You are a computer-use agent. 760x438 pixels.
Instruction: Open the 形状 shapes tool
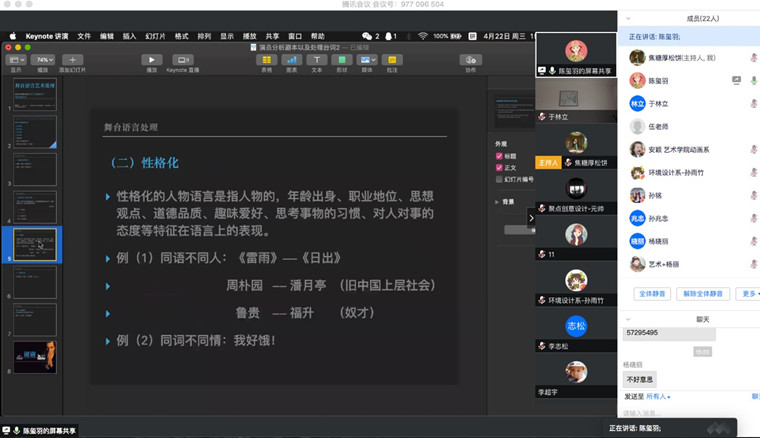(342, 60)
